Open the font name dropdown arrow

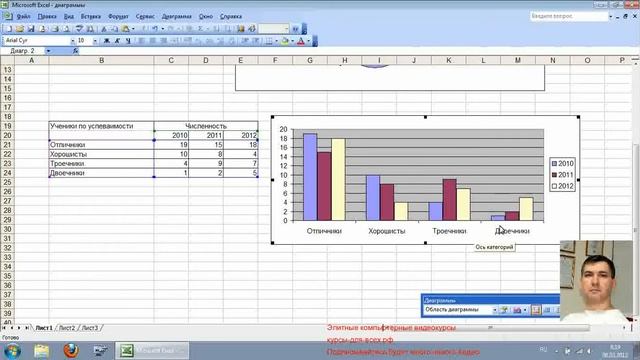pyautogui.click(x=73, y=40)
